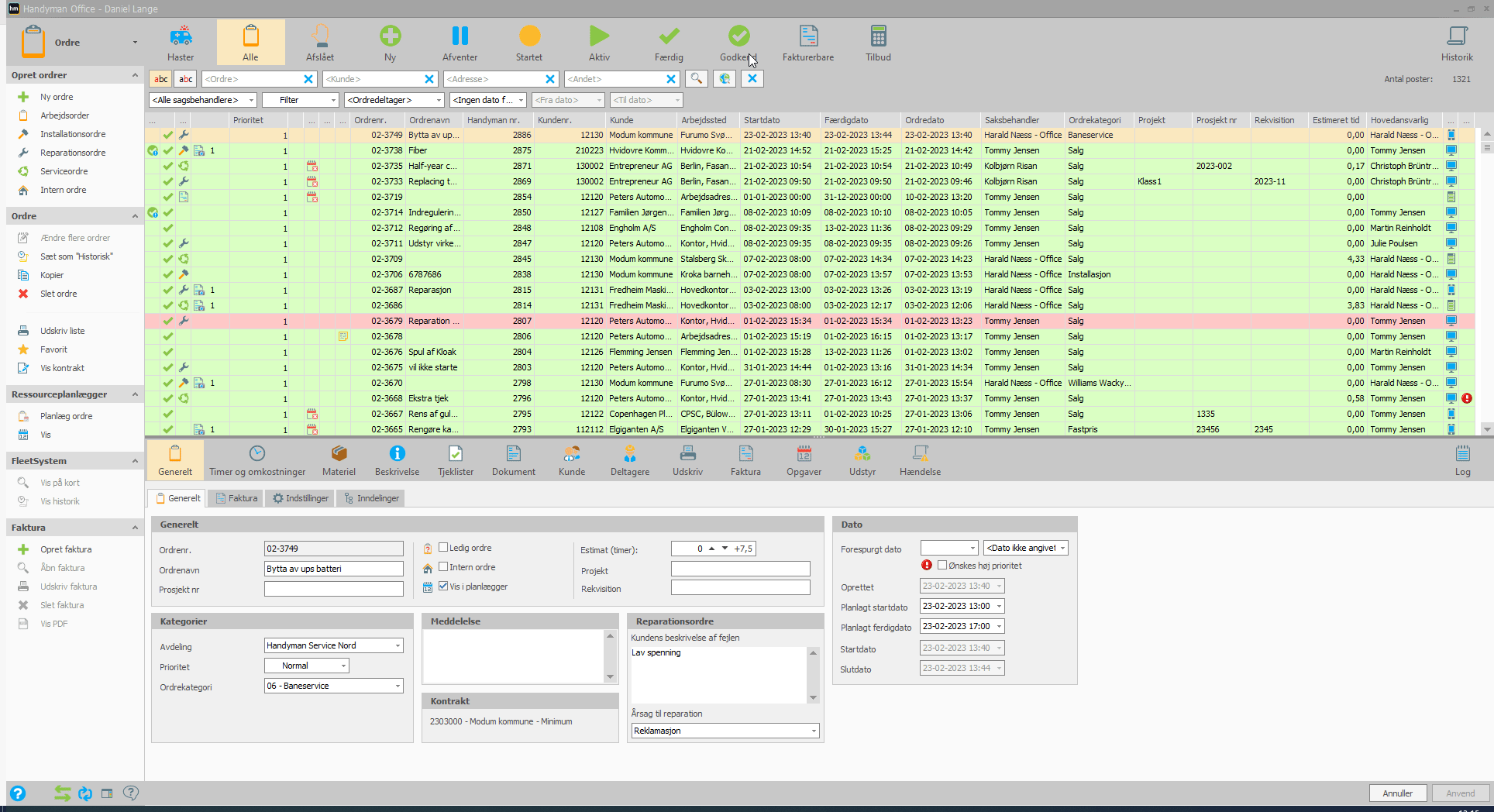1494x812 pixels.
Task: Open the Dokument panel
Action: pos(514,460)
